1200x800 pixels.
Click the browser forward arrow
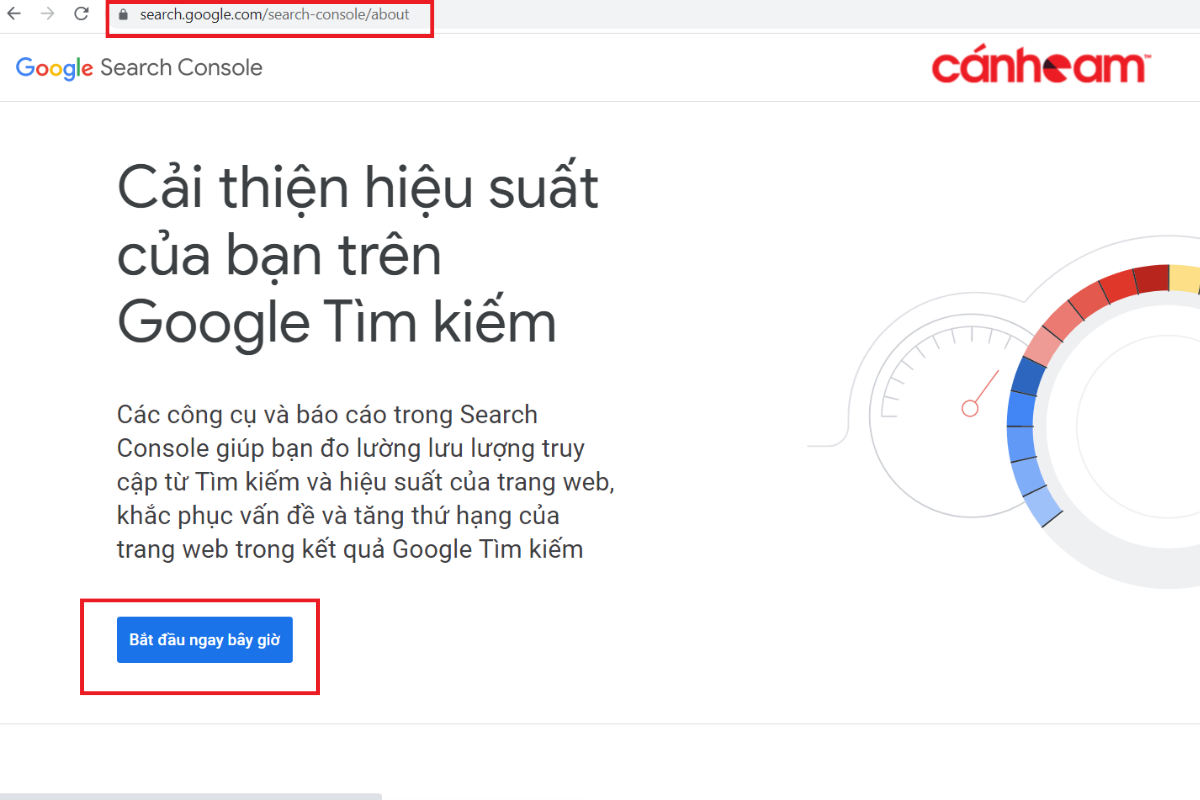47,15
